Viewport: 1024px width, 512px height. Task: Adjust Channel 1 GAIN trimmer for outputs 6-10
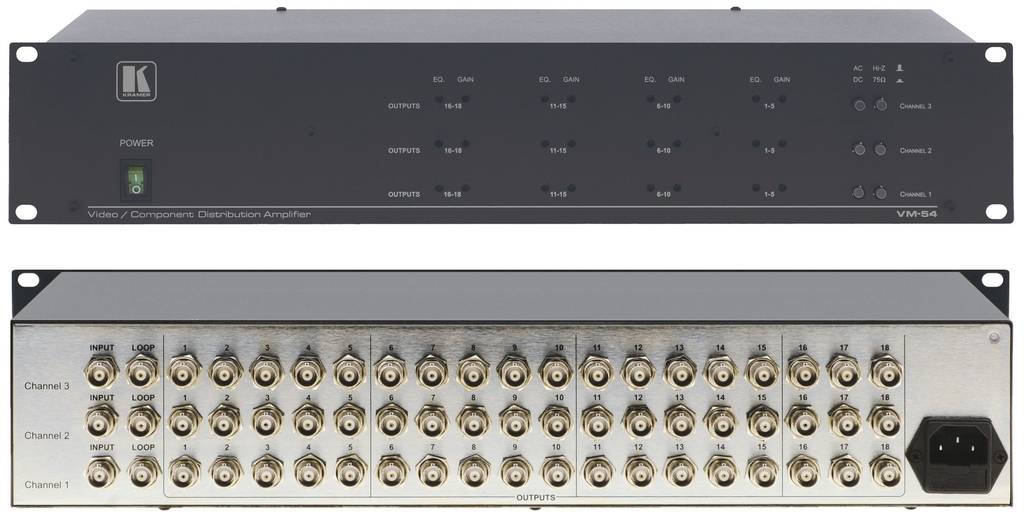(677, 187)
